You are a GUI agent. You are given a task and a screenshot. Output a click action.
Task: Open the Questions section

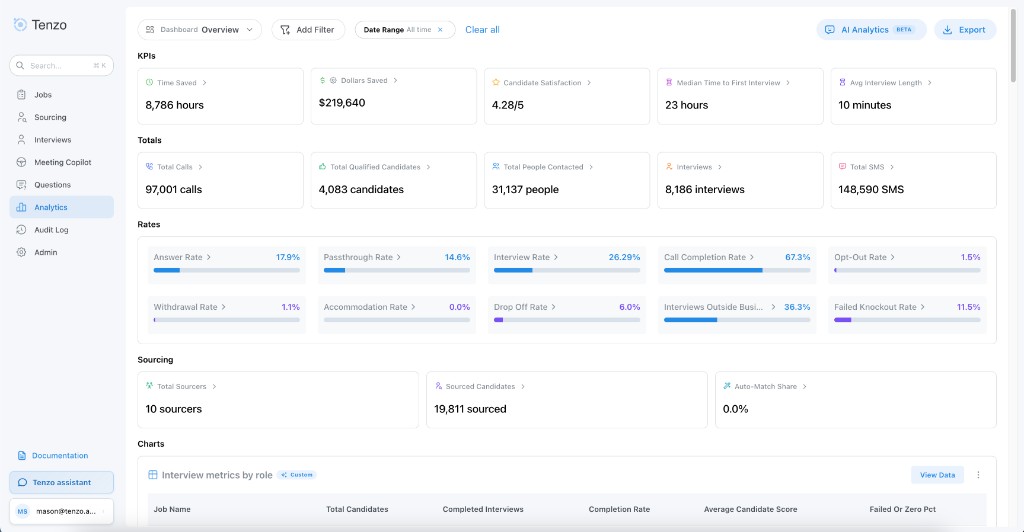point(61,185)
